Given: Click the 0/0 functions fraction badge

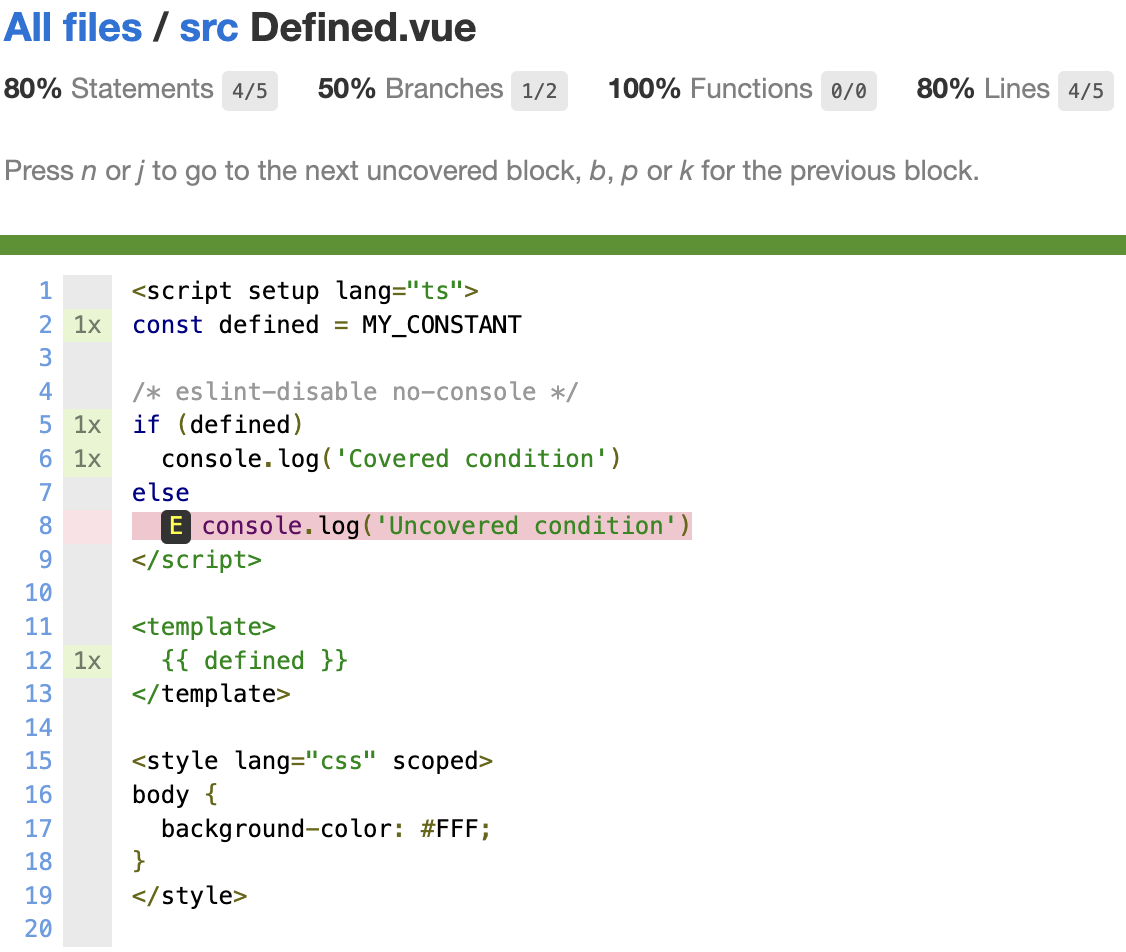Looking at the screenshot, I should click(849, 90).
